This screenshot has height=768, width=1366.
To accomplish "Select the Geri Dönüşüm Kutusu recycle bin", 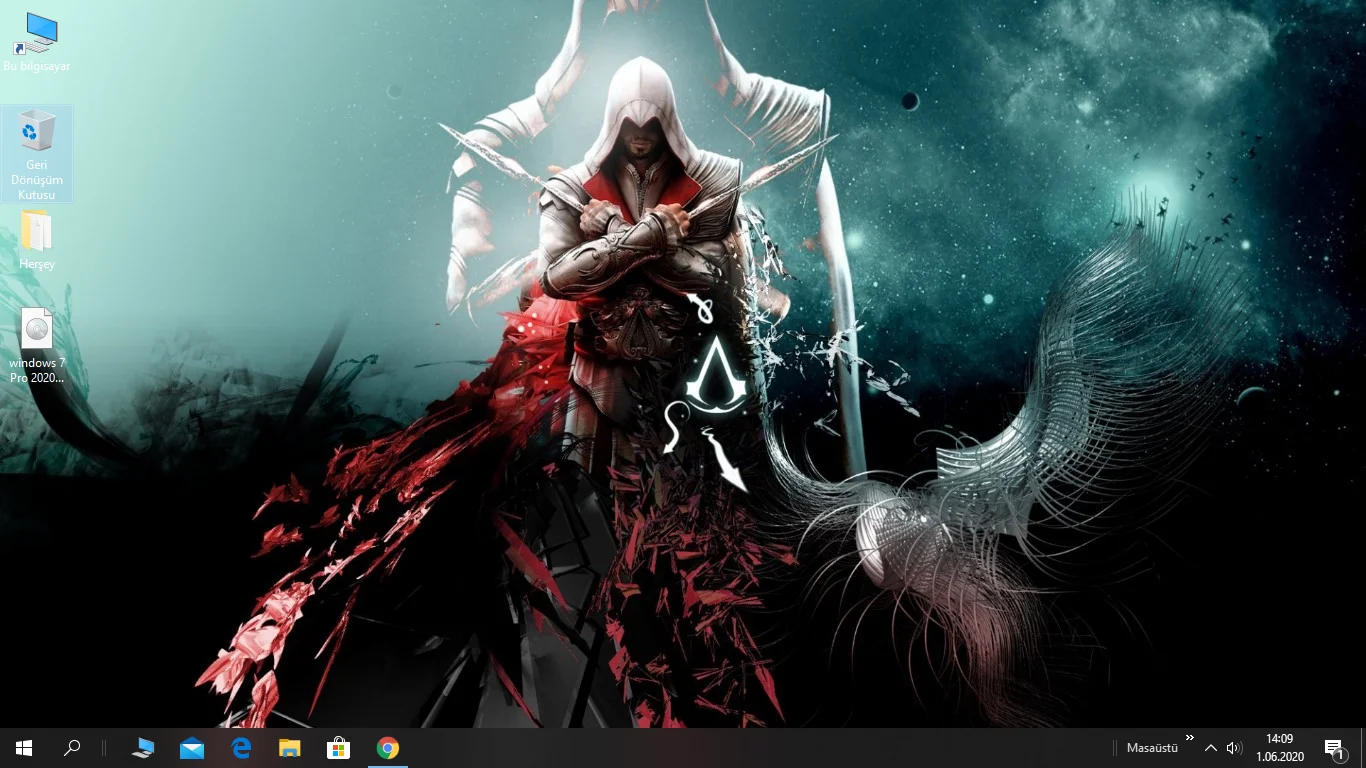I will (37, 154).
